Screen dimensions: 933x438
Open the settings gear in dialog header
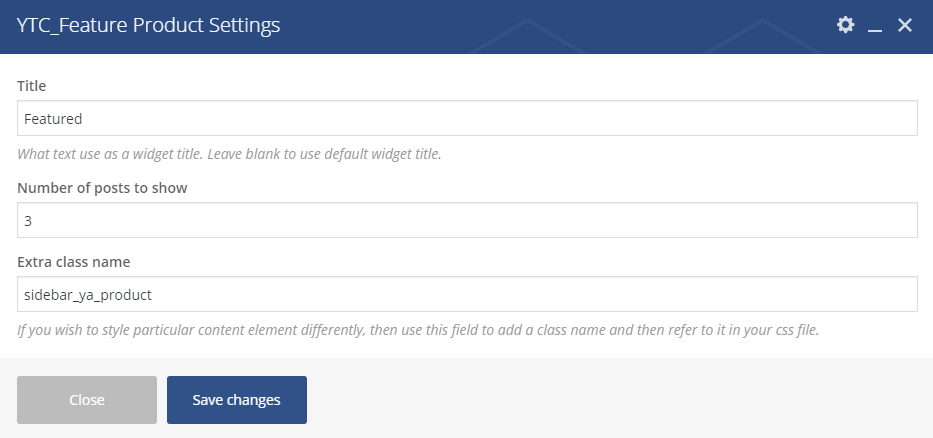(845, 25)
